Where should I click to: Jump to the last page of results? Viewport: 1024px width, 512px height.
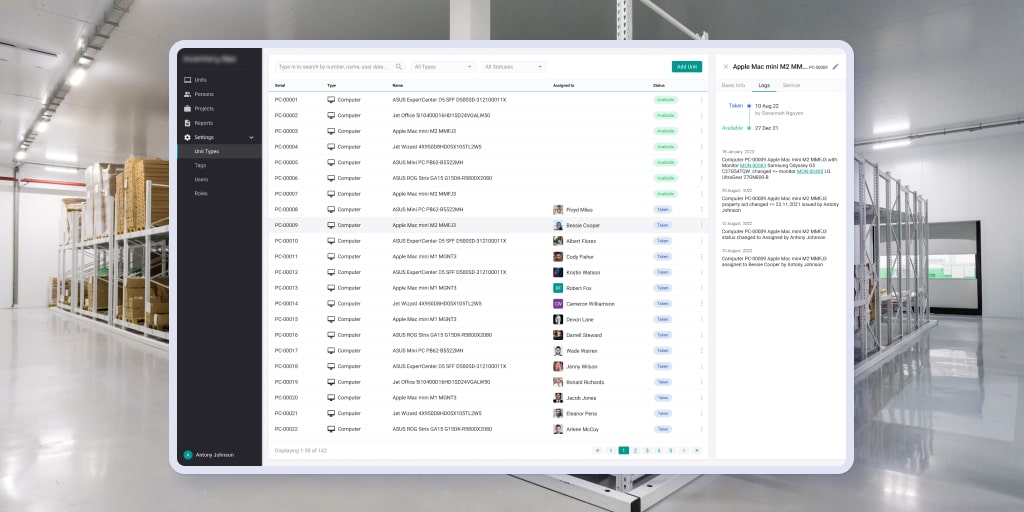coord(697,451)
